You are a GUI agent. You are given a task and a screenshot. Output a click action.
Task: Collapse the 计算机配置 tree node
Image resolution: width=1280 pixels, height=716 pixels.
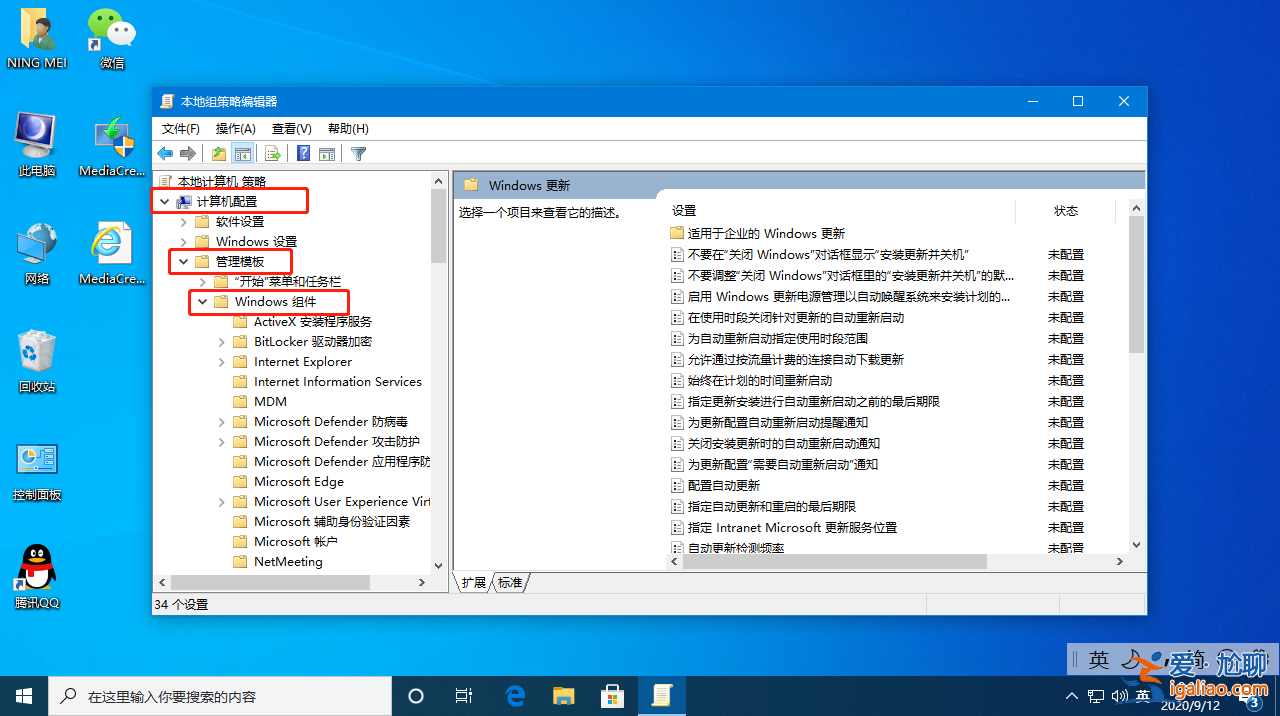[x=165, y=200]
